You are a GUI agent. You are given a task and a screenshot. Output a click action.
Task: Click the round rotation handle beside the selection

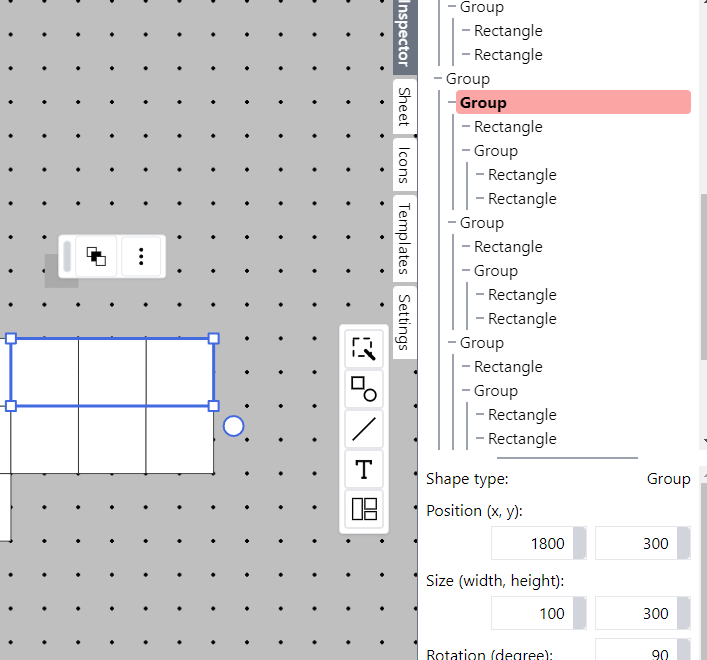pos(234,426)
